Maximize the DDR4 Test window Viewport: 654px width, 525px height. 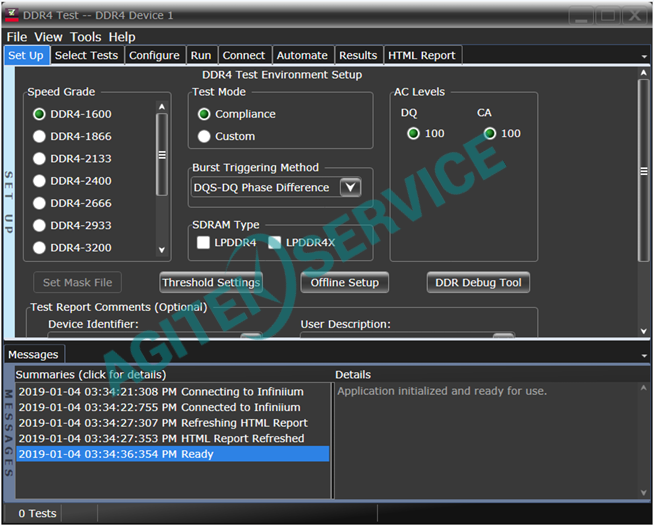608,15
